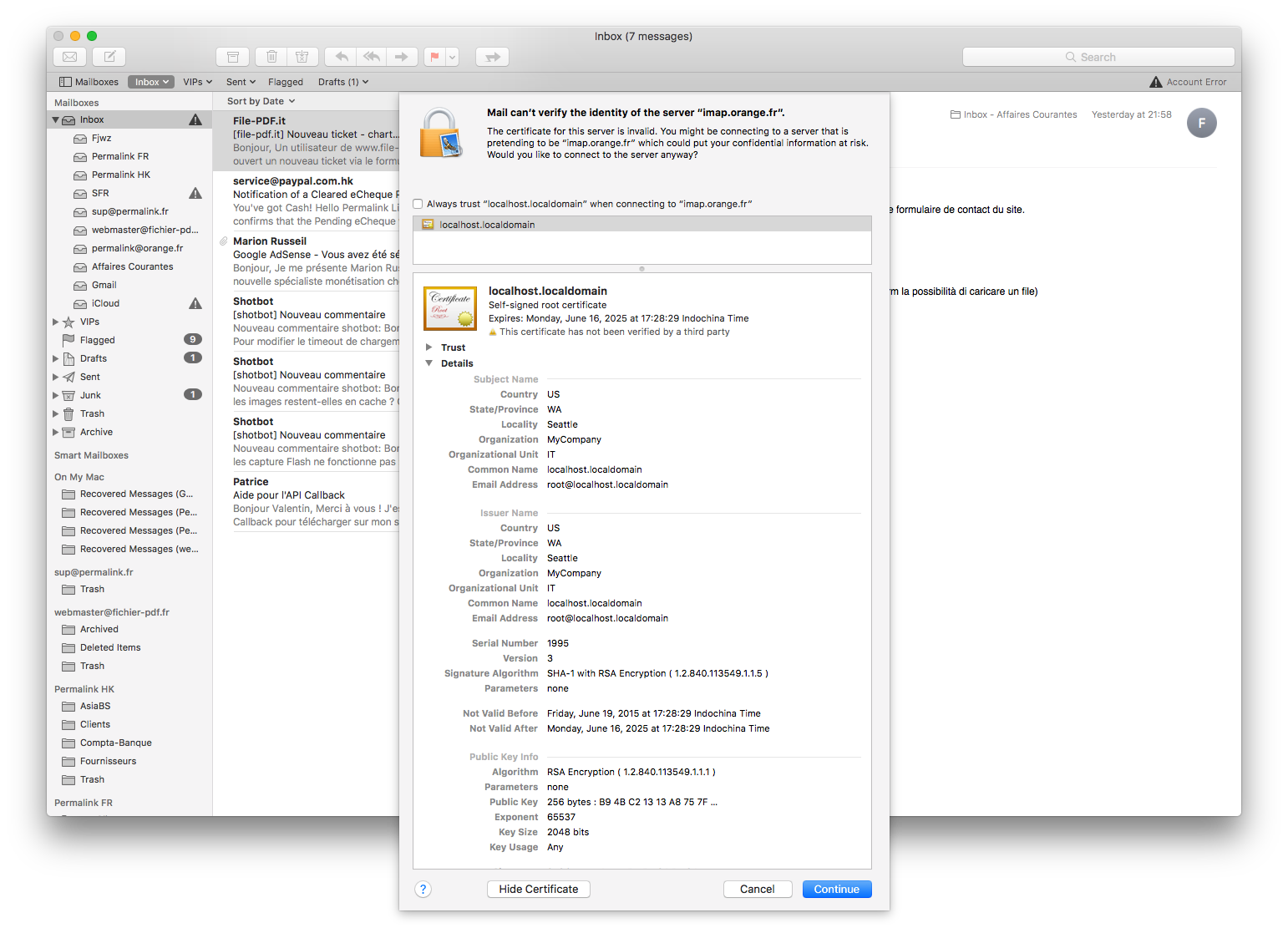Click the sender avatar labeled F

pyautogui.click(x=1202, y=123)
